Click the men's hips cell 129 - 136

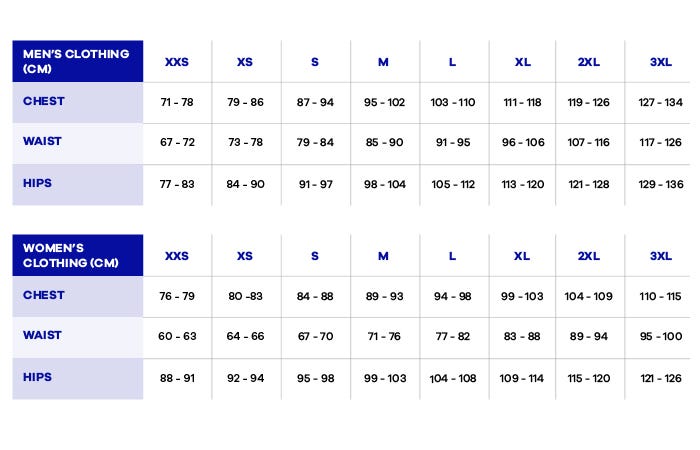point(660,185)
